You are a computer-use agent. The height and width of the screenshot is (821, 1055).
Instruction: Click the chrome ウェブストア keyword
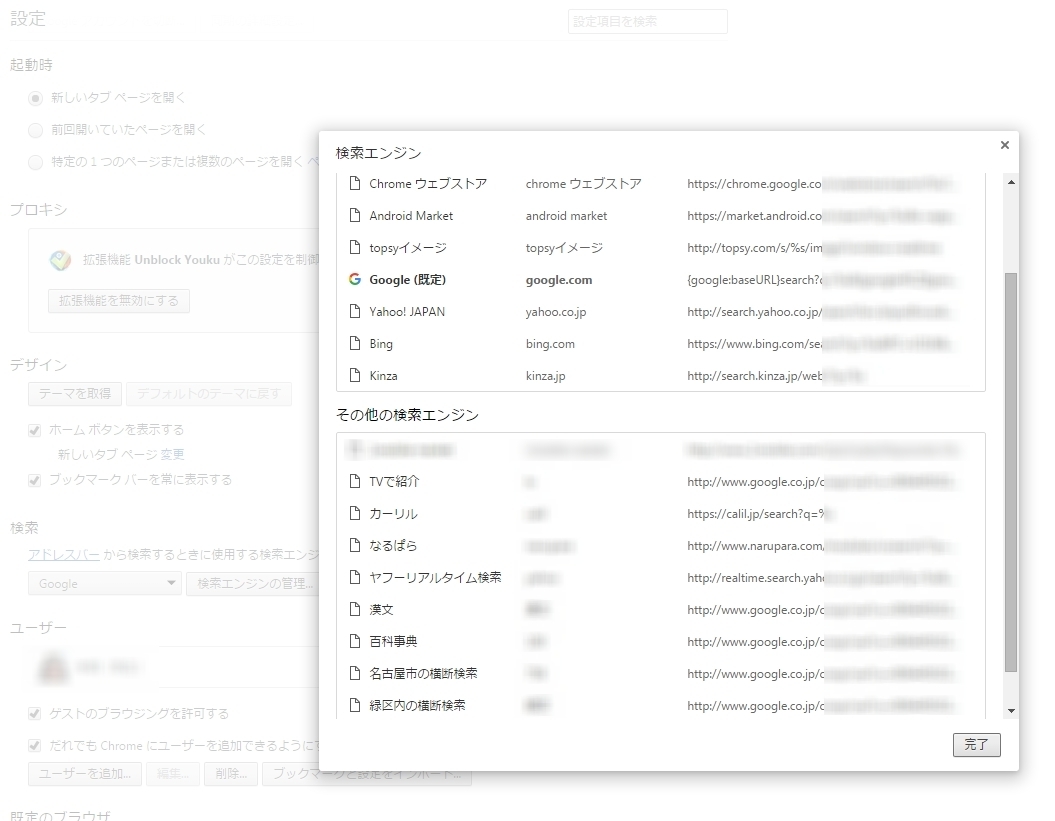click(583, 184)
